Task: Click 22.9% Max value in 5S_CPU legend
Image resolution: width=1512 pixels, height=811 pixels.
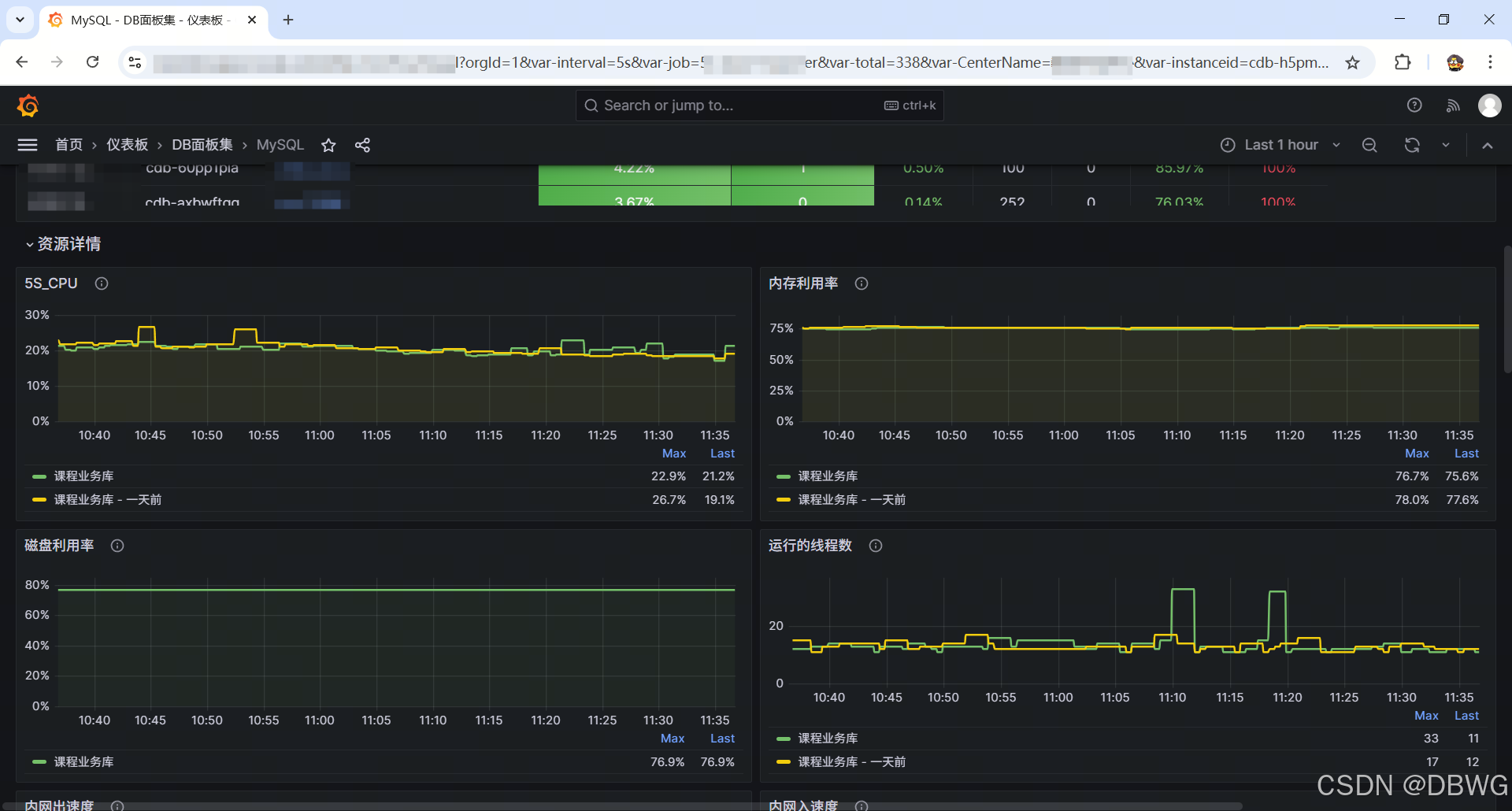Action: (669, 476)
